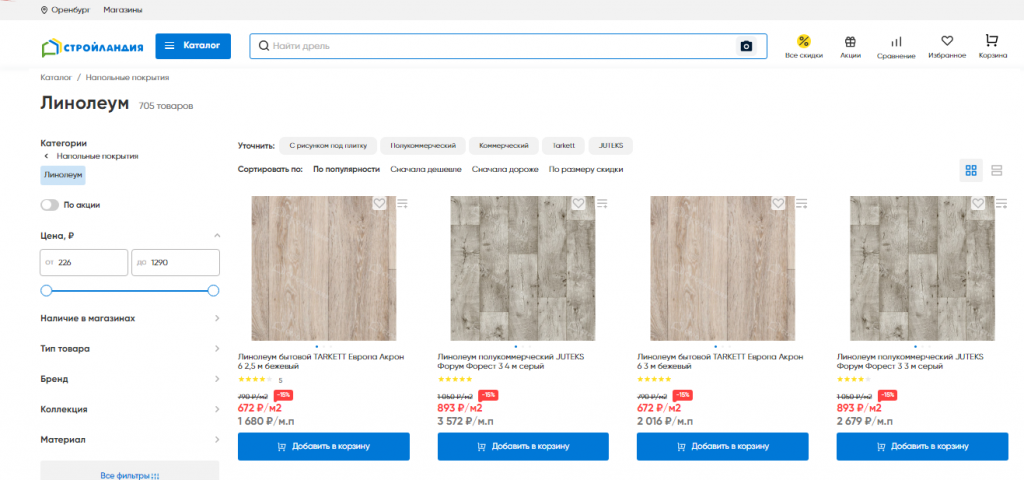The height and width of the screenshot is (480, 1024).
Task: Expand Наличие в магазинах filter
Action: 131,318
